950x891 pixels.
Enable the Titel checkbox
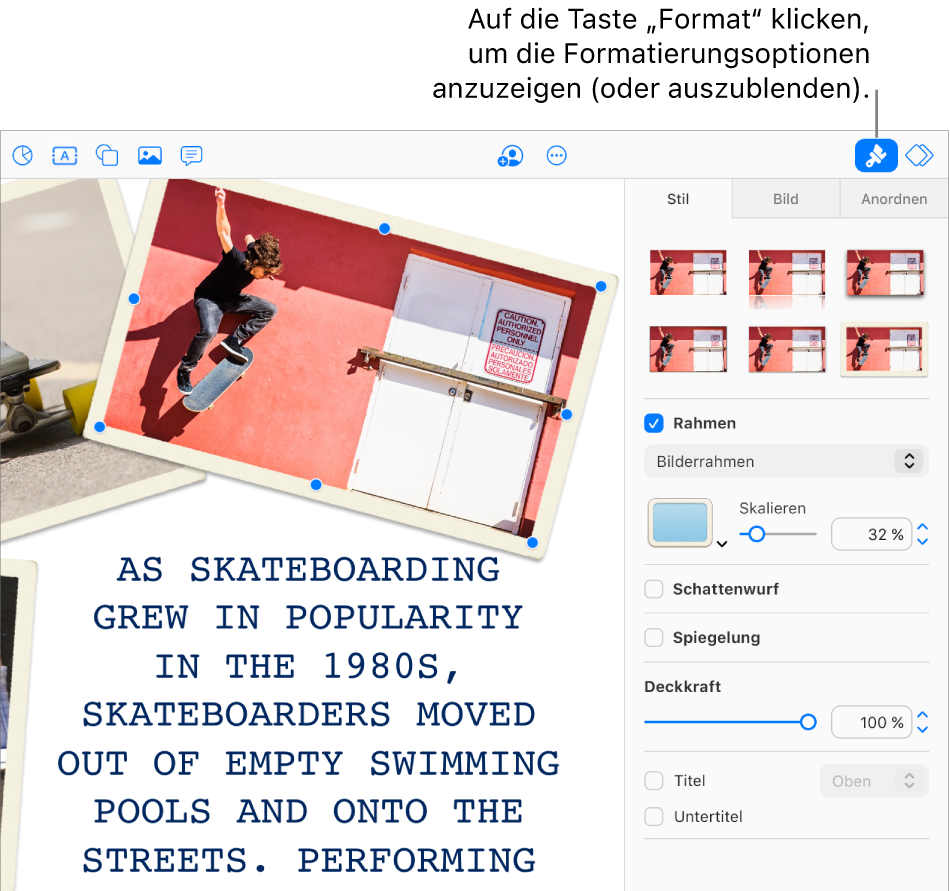[654, 781]
